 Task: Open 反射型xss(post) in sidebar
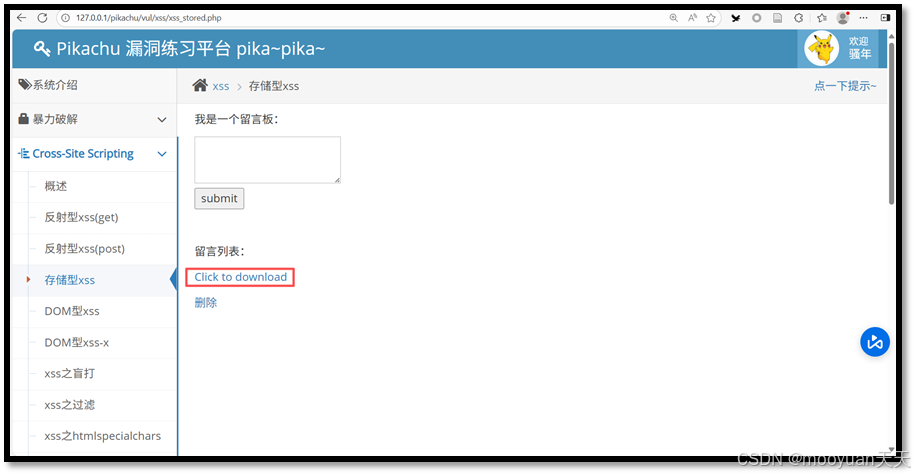click(x=85, y=249)
